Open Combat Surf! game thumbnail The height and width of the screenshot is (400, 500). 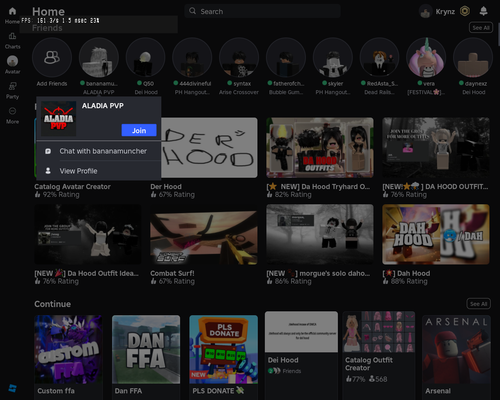pos(204,234)
